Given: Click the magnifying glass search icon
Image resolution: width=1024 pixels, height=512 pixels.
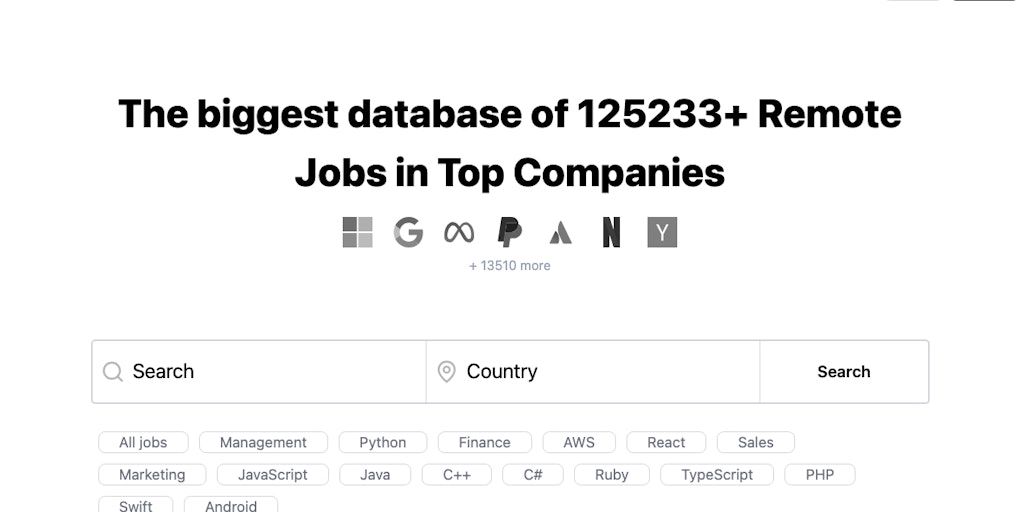Looking at the screenshot, I should (113, 372).
